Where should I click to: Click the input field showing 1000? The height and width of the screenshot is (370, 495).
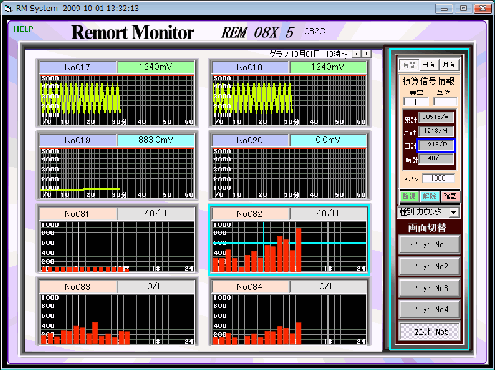pyautogui.click(x=438, y=178)
